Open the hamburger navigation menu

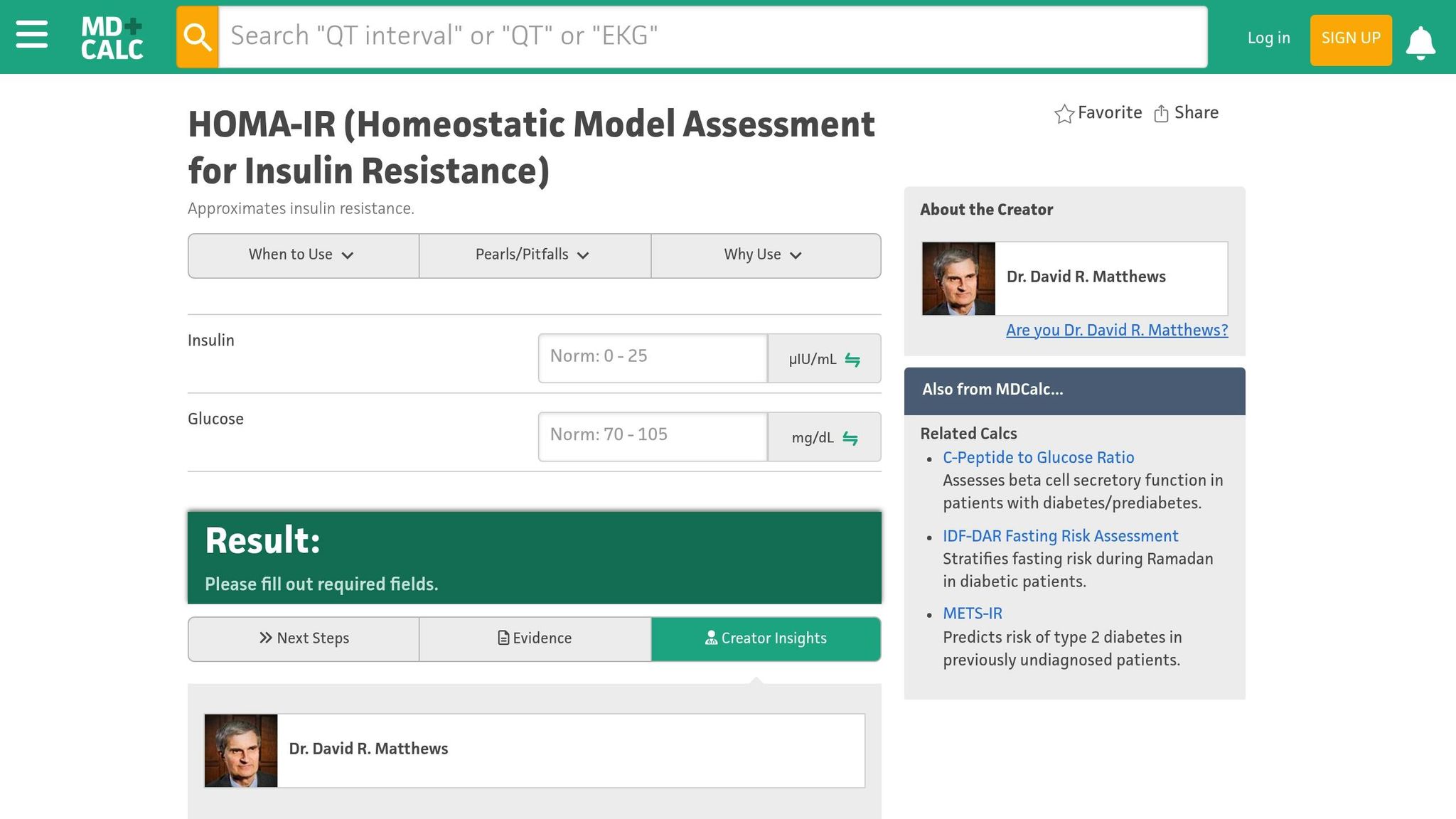coord(32,35)
